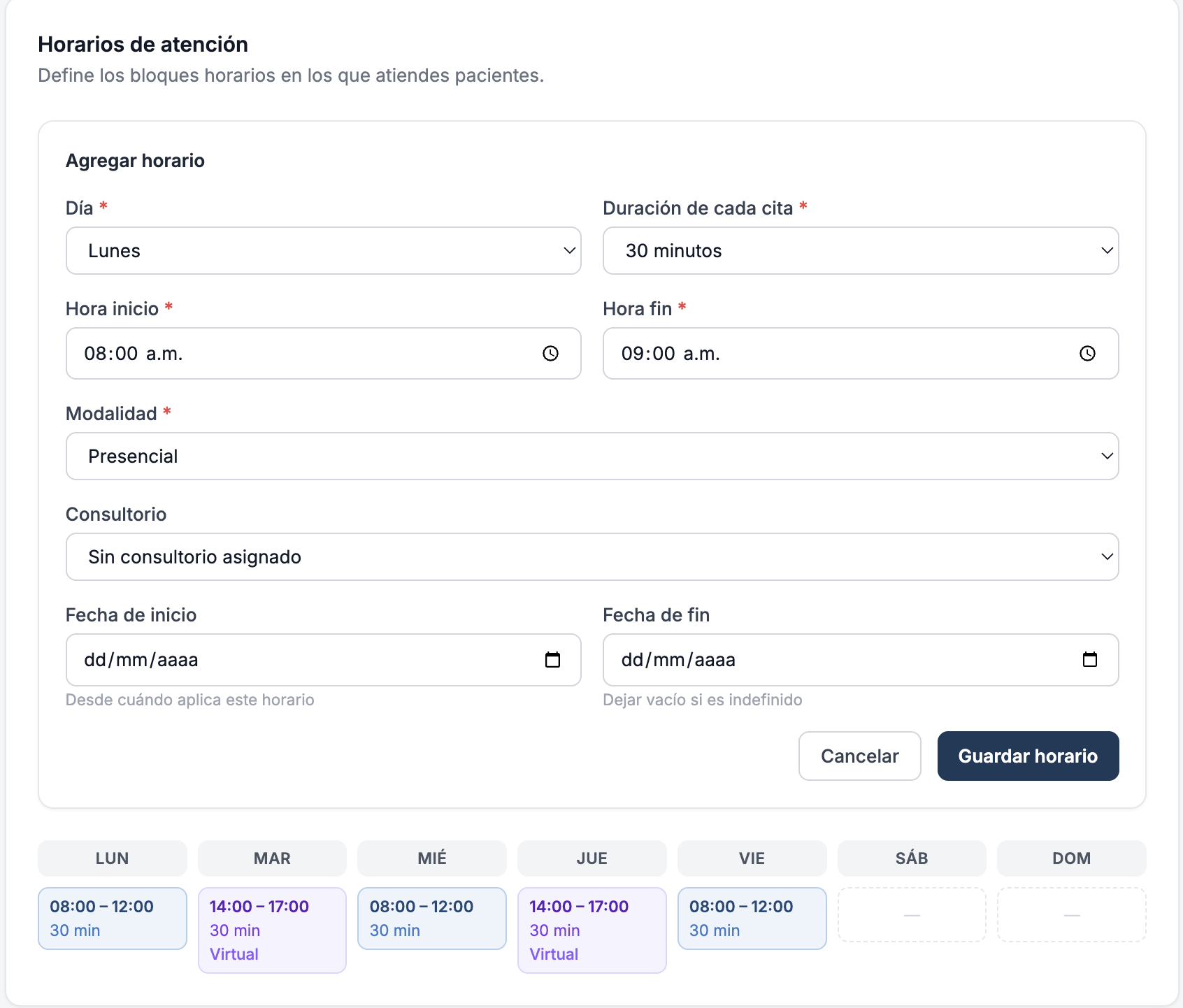The height and width of the screenshot is (1008, 1183).
Task: Select the LUN day column header
Action: pyautogui.click(x=112, y=858)
